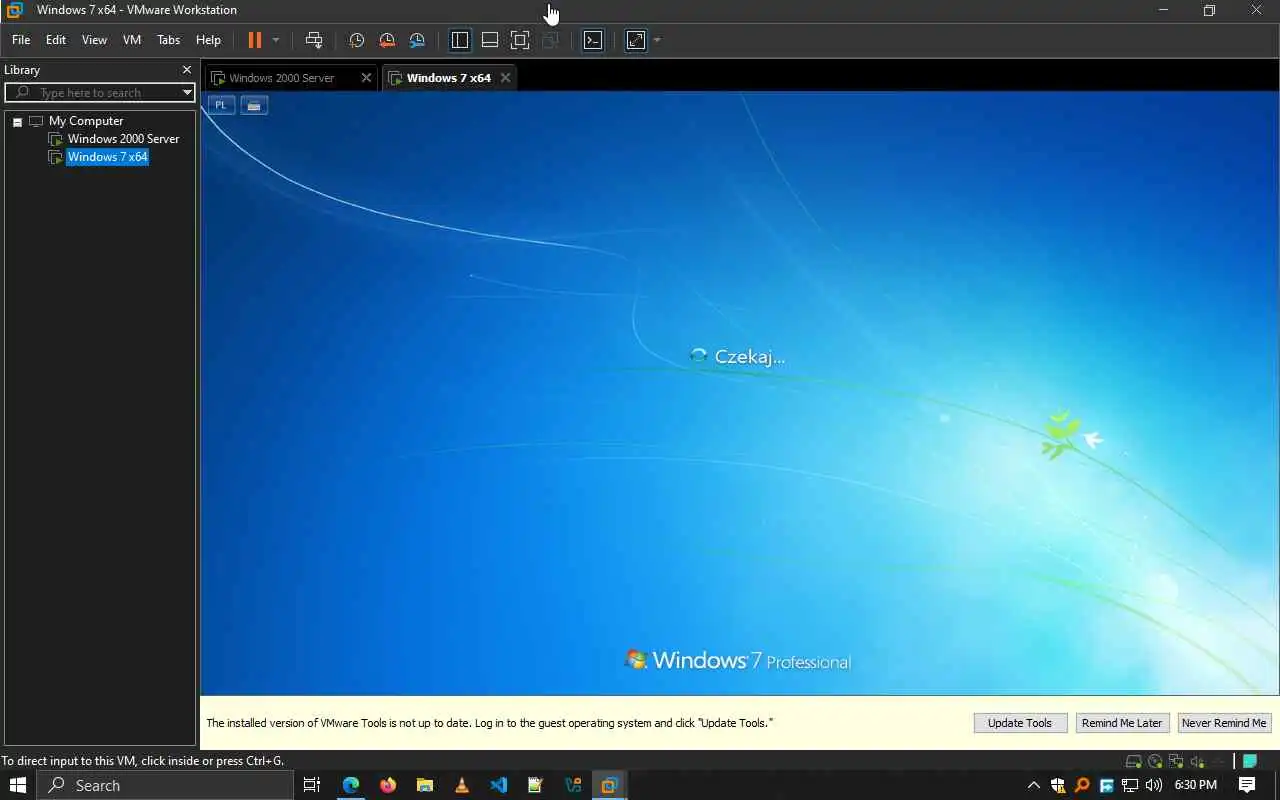
Task: Open Task View on the taskbar
Action: point(312,785)
